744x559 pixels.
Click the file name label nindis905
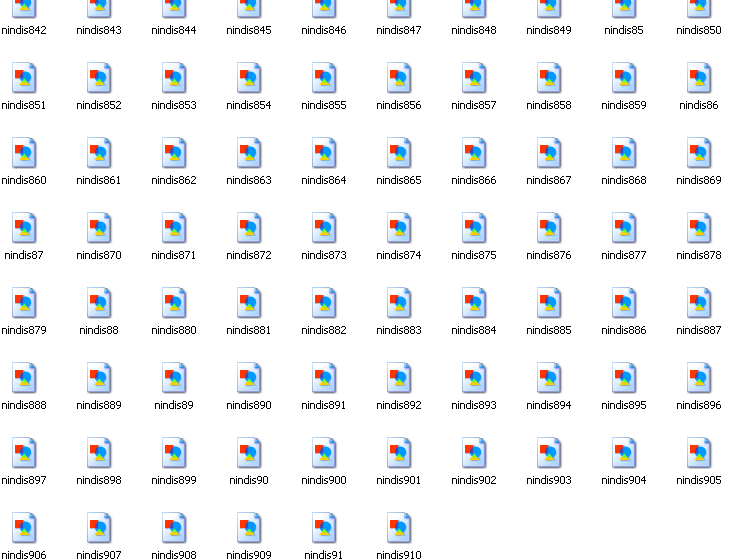pos(698,480)
